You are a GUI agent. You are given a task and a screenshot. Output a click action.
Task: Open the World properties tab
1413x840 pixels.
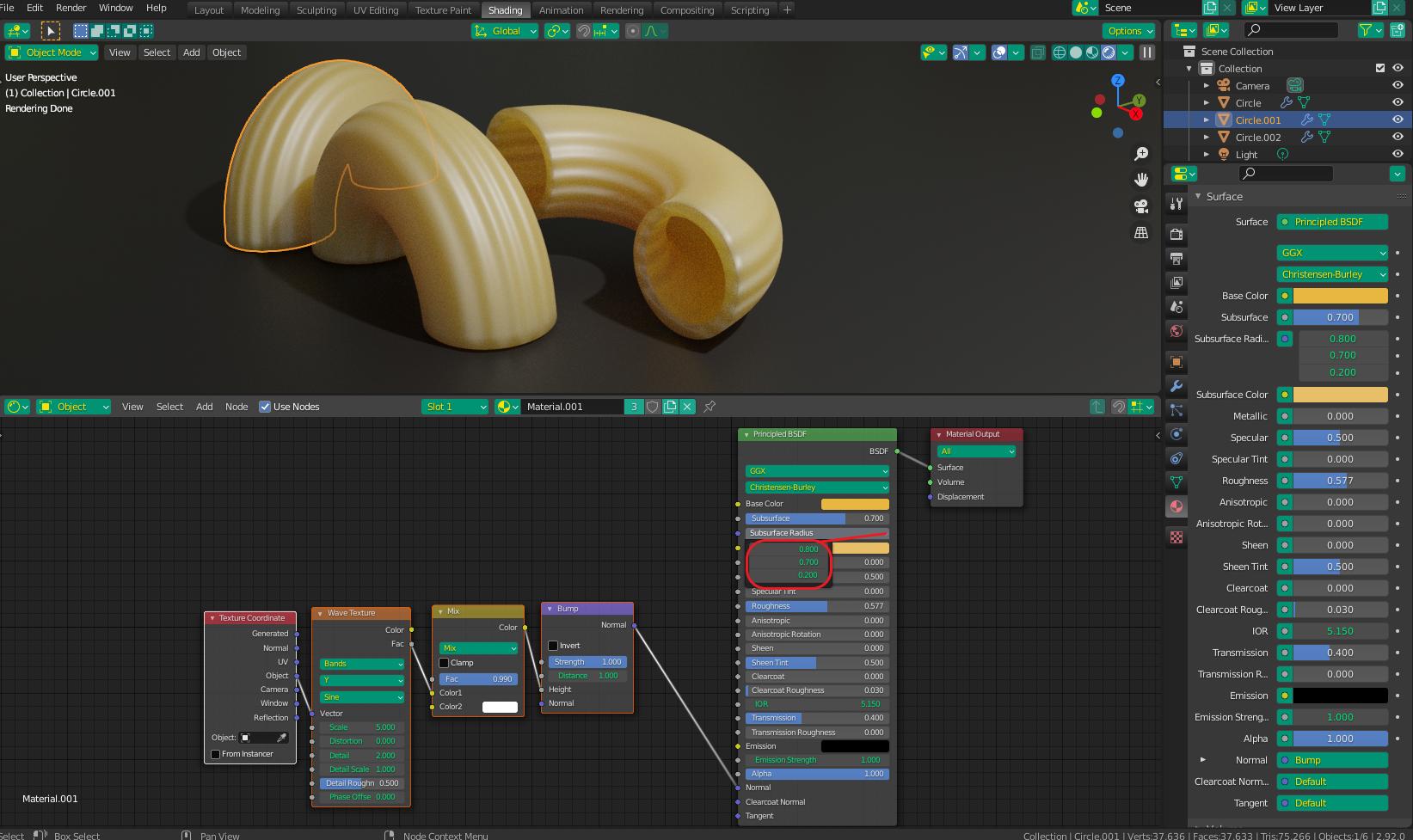(1176, 330)
